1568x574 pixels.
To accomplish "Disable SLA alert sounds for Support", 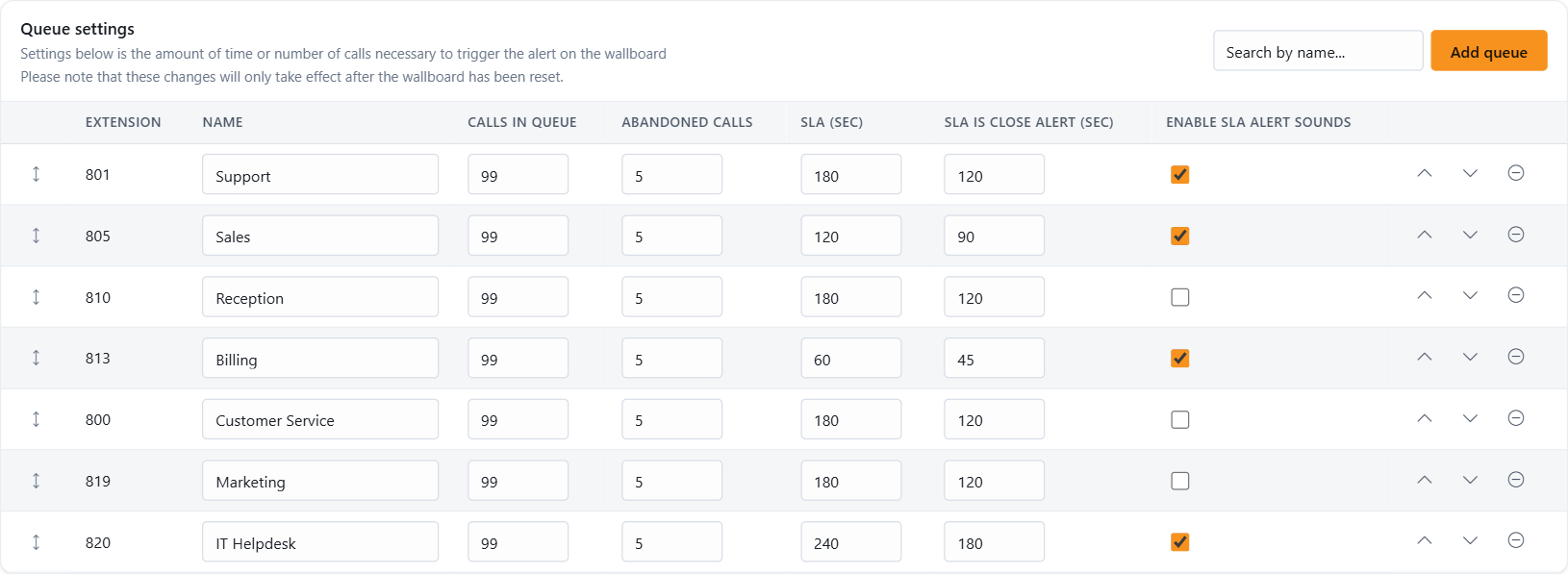I will [x=1180, y=175].
